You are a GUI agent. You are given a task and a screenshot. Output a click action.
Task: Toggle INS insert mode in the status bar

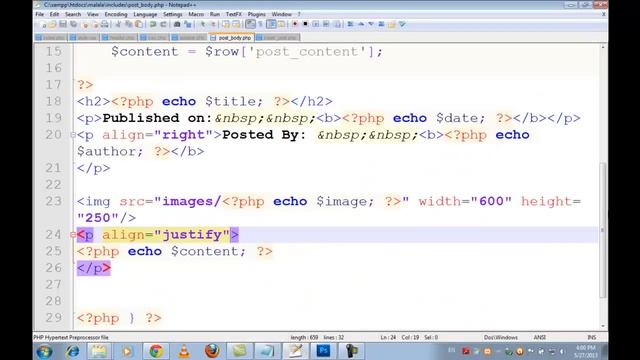(591, 337)
